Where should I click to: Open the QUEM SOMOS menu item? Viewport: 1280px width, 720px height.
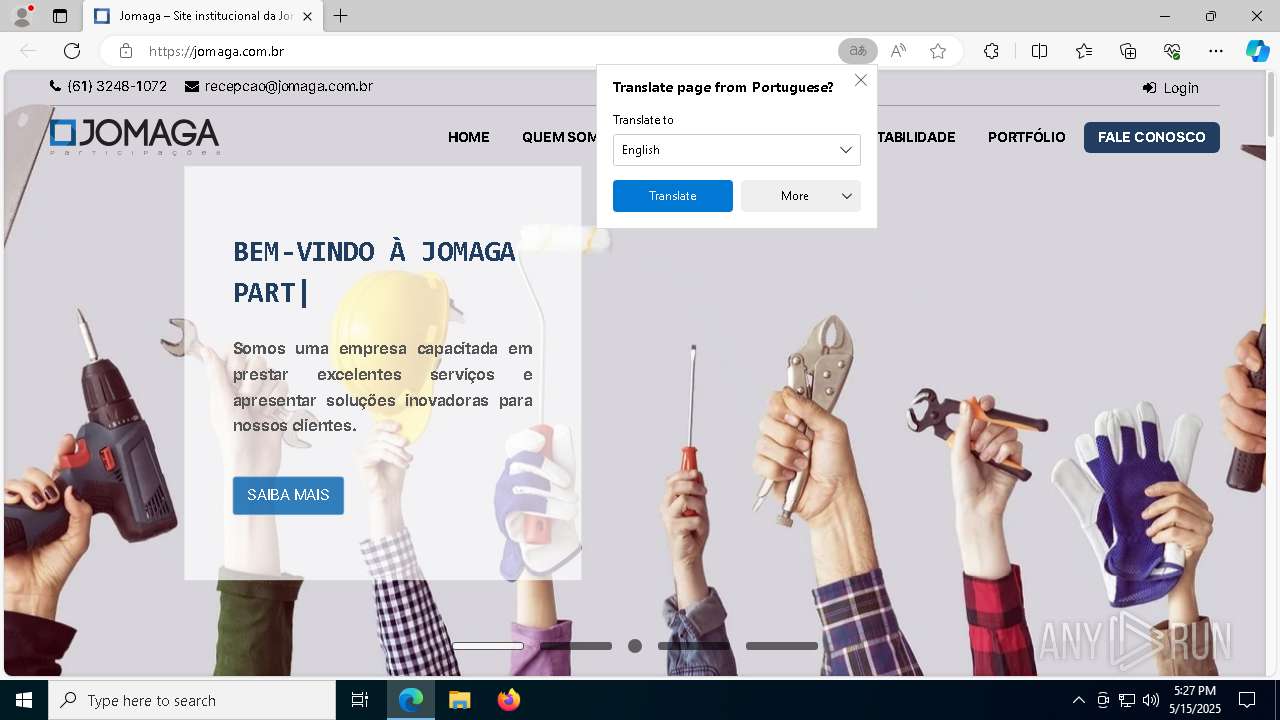click(x=560, y=137)
